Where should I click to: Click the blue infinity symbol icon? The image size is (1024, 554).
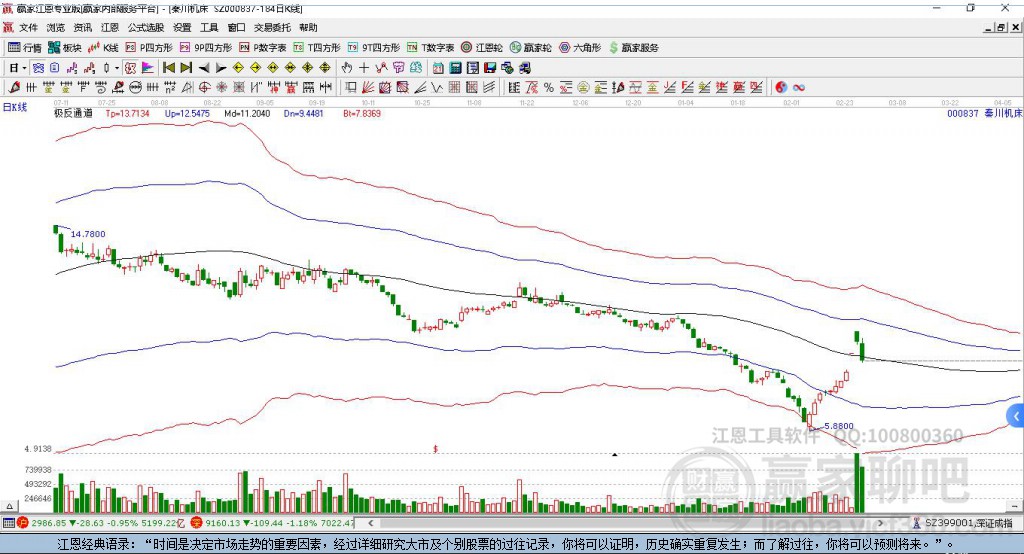[x=799, y=88]
